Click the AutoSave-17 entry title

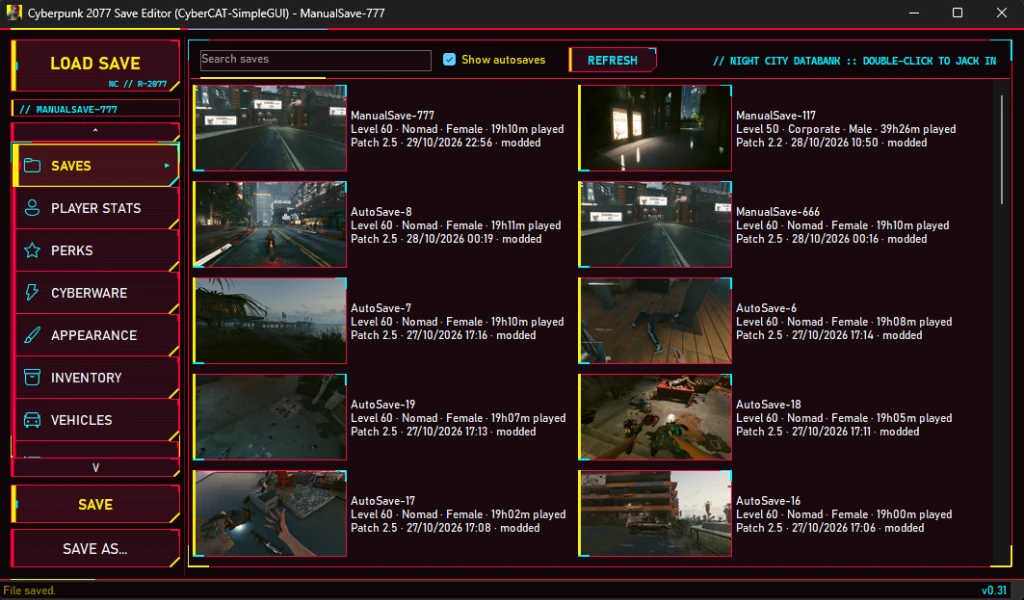383,501
